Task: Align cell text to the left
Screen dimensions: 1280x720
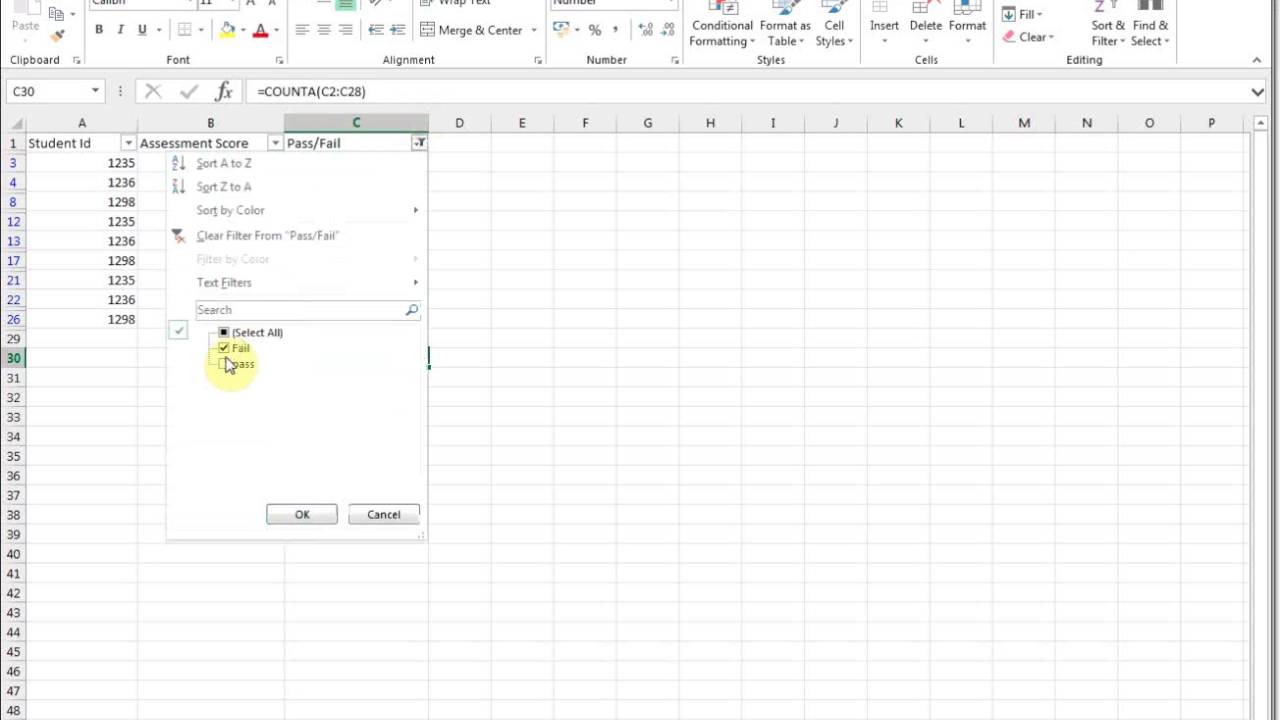Action: pos(302,30)
